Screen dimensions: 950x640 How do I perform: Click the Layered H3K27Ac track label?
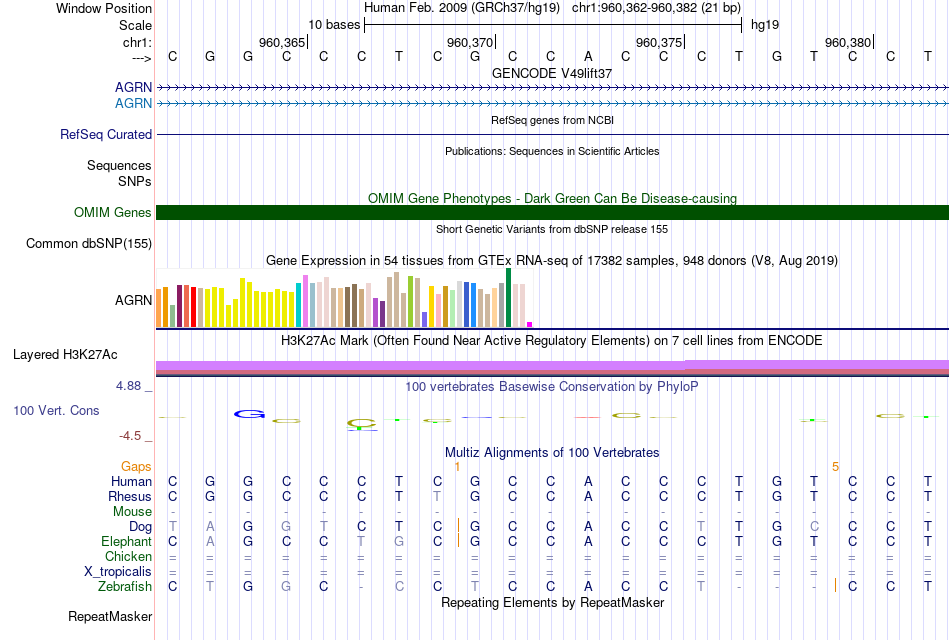65,355
